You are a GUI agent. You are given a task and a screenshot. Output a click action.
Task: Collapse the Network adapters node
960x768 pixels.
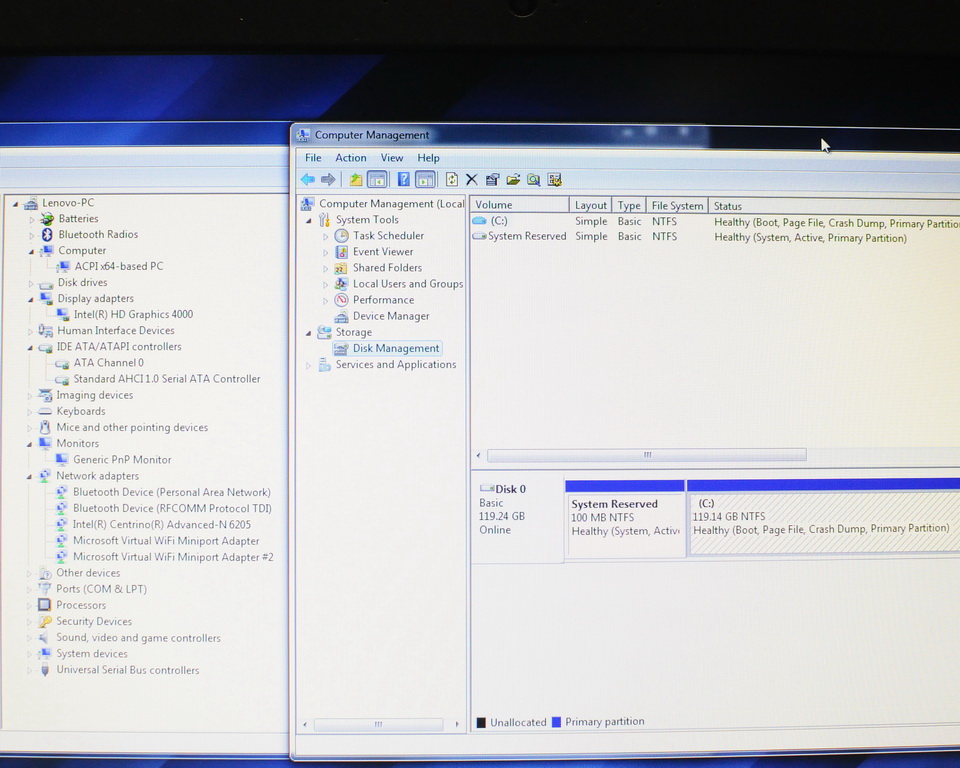pos(29,476)
